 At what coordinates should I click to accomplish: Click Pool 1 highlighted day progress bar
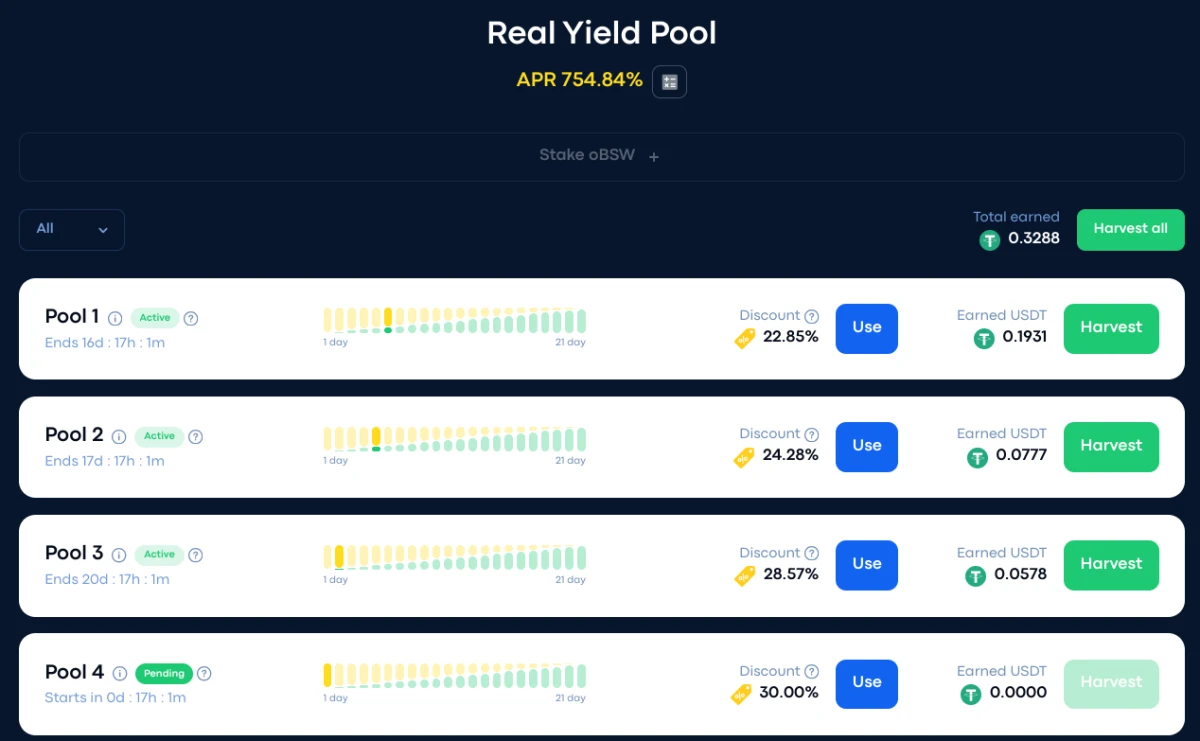[x=388, y=320]
